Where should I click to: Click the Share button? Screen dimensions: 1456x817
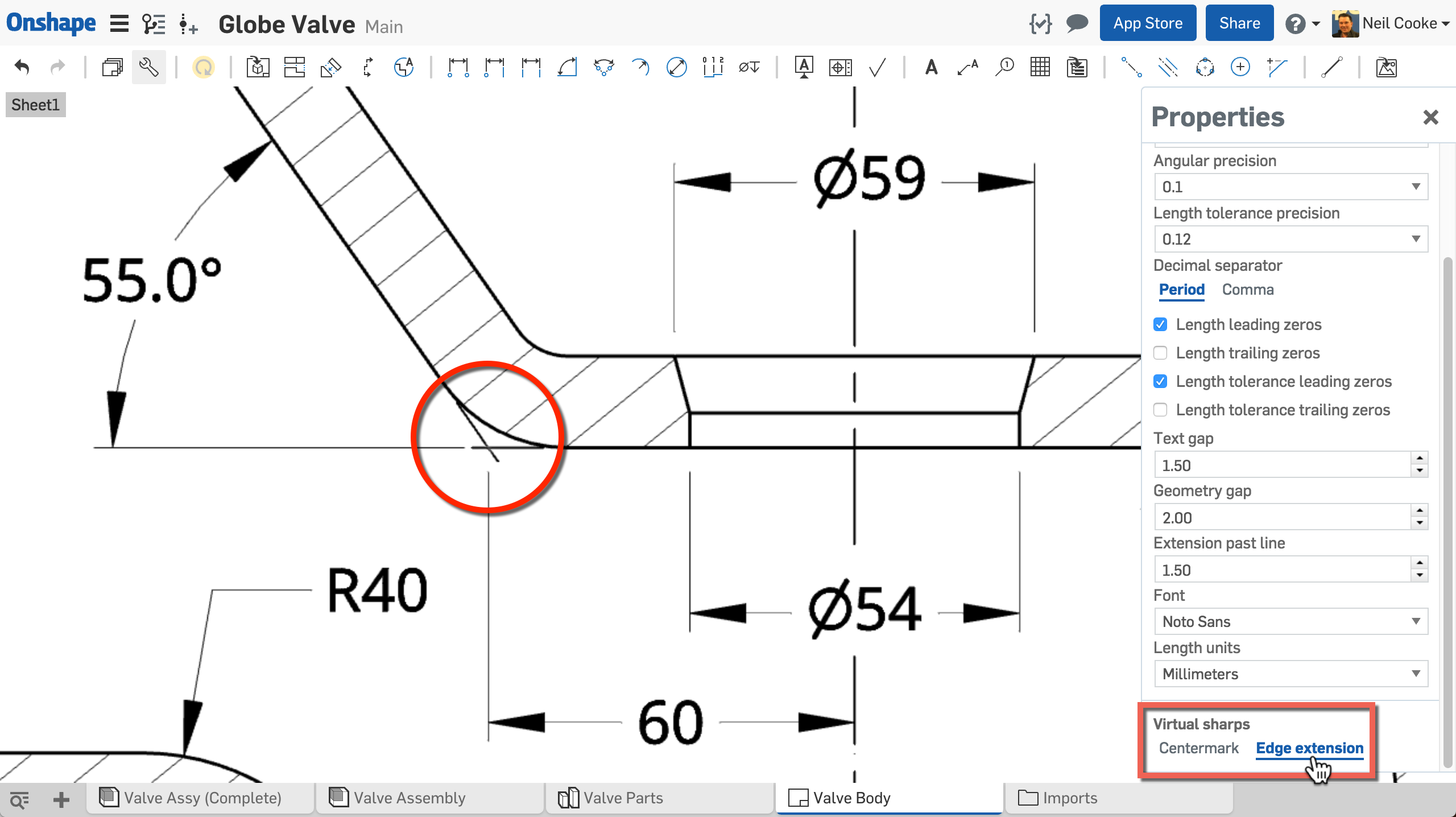1239,23
